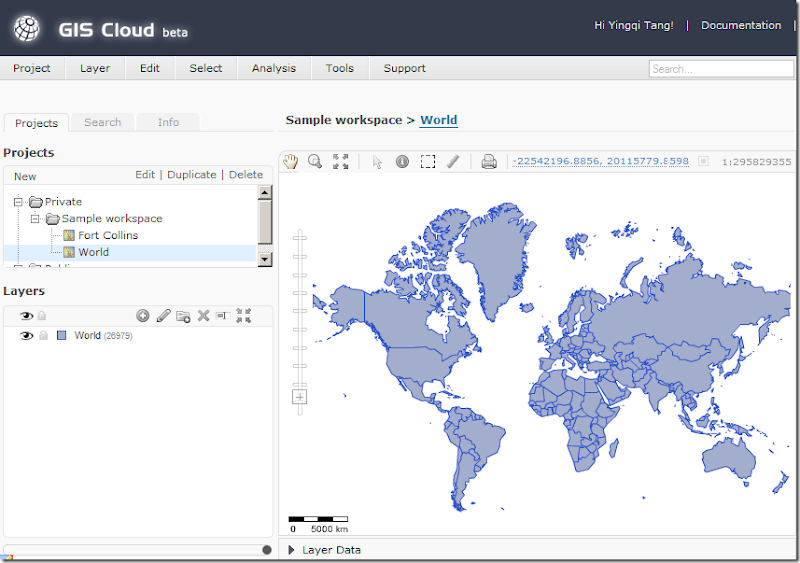
Task: Expand the Layer Data panel
Action: [292, 550]
